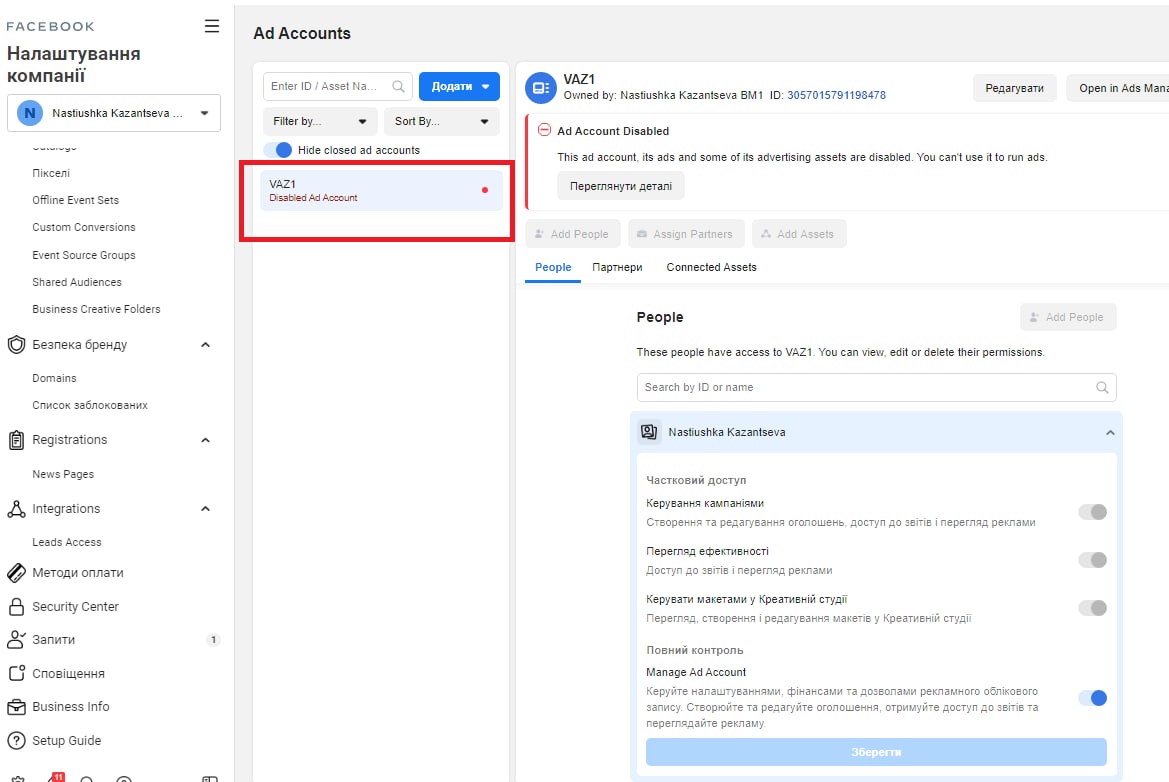Click the red Ad Account Disabled warning icon
Viewport: 1169px width, 782px height.
pyautogui.click(x=544, y=130)
